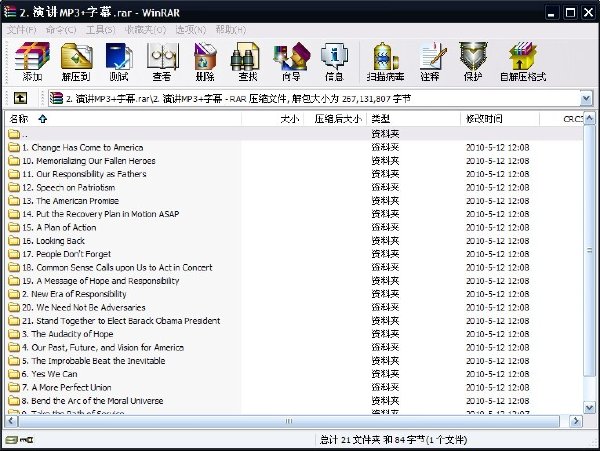Image resolution: width=600 pixels, height=451 pixels.
Task: Select '14. Put the Recovery Plan in Motion ASAP'
Action: pos(101,214)
